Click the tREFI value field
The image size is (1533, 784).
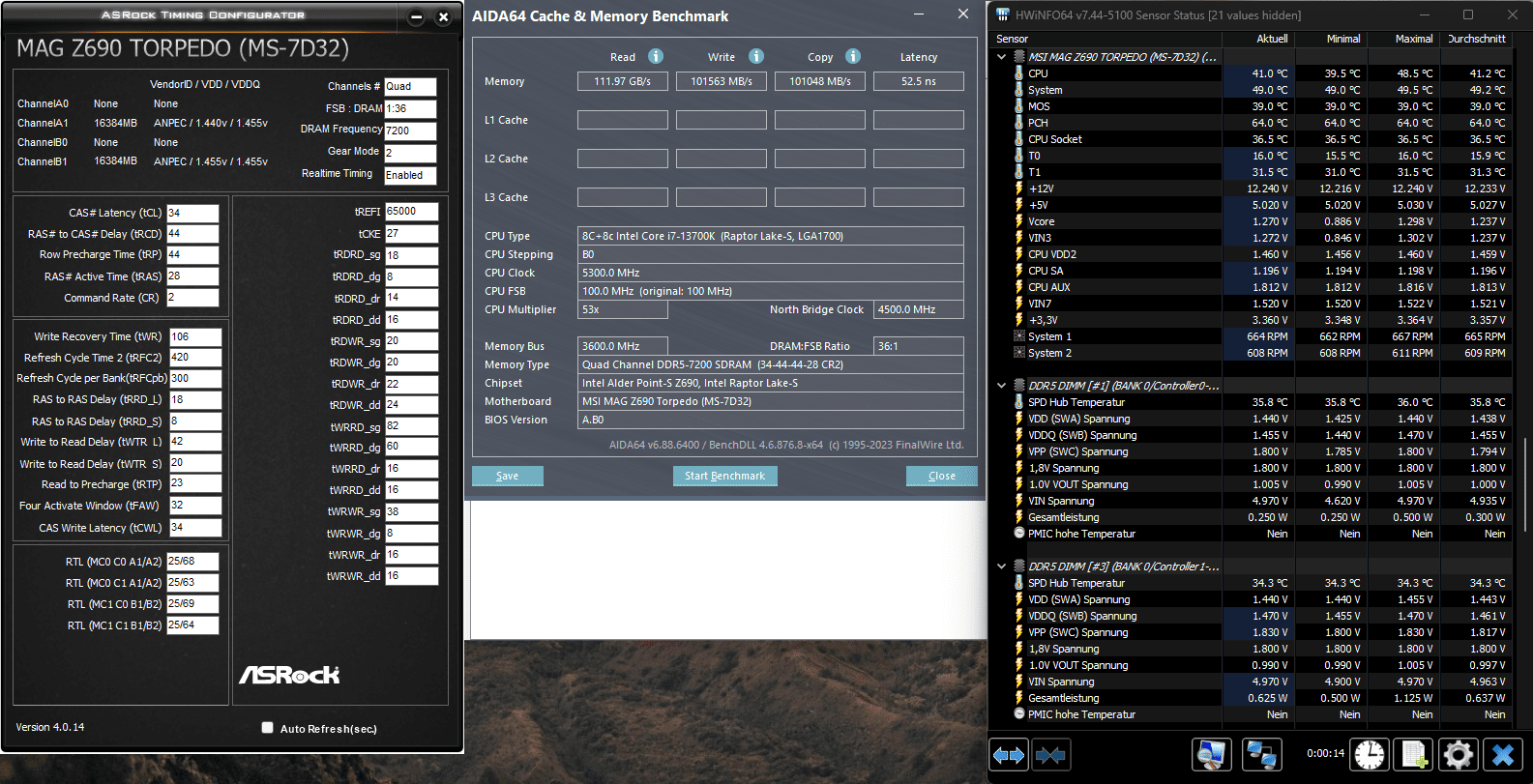[411, 211]
